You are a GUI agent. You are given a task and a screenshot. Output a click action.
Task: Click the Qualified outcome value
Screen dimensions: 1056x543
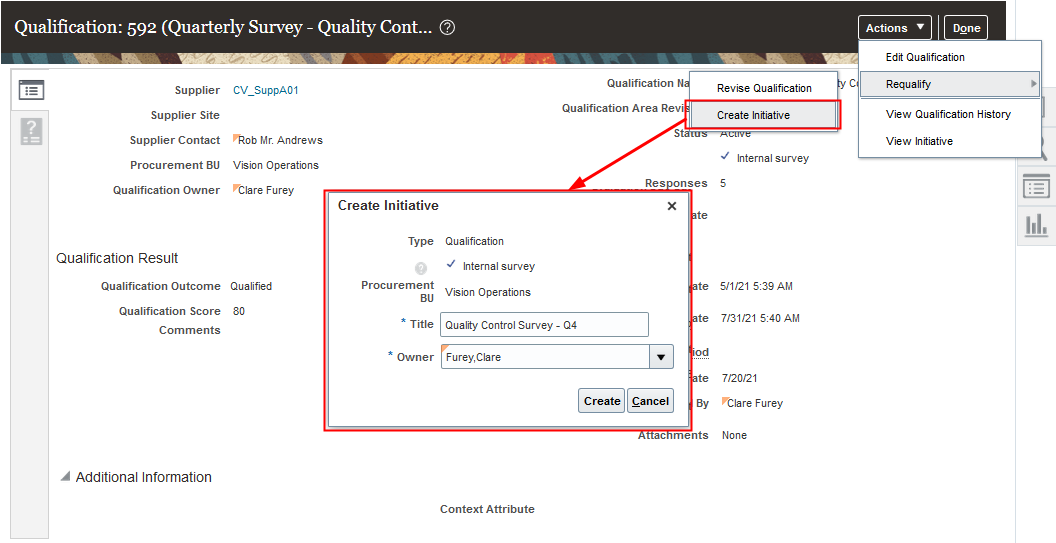click(251, 286)
